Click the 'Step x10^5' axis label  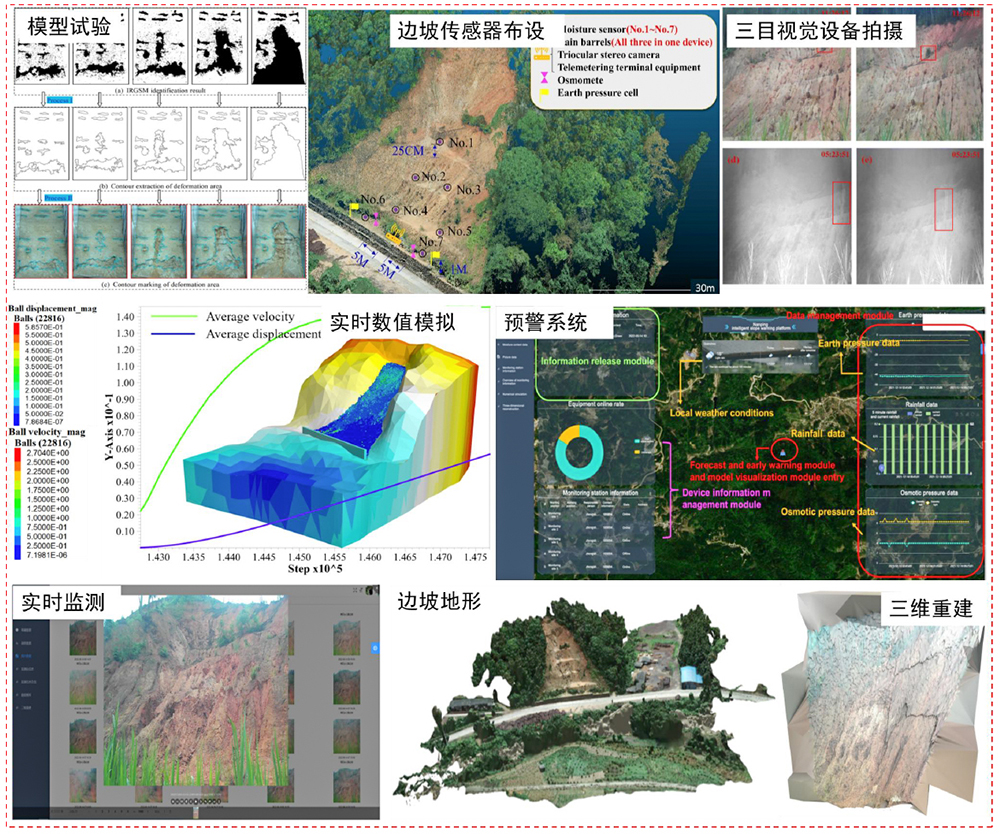[314, 569]
